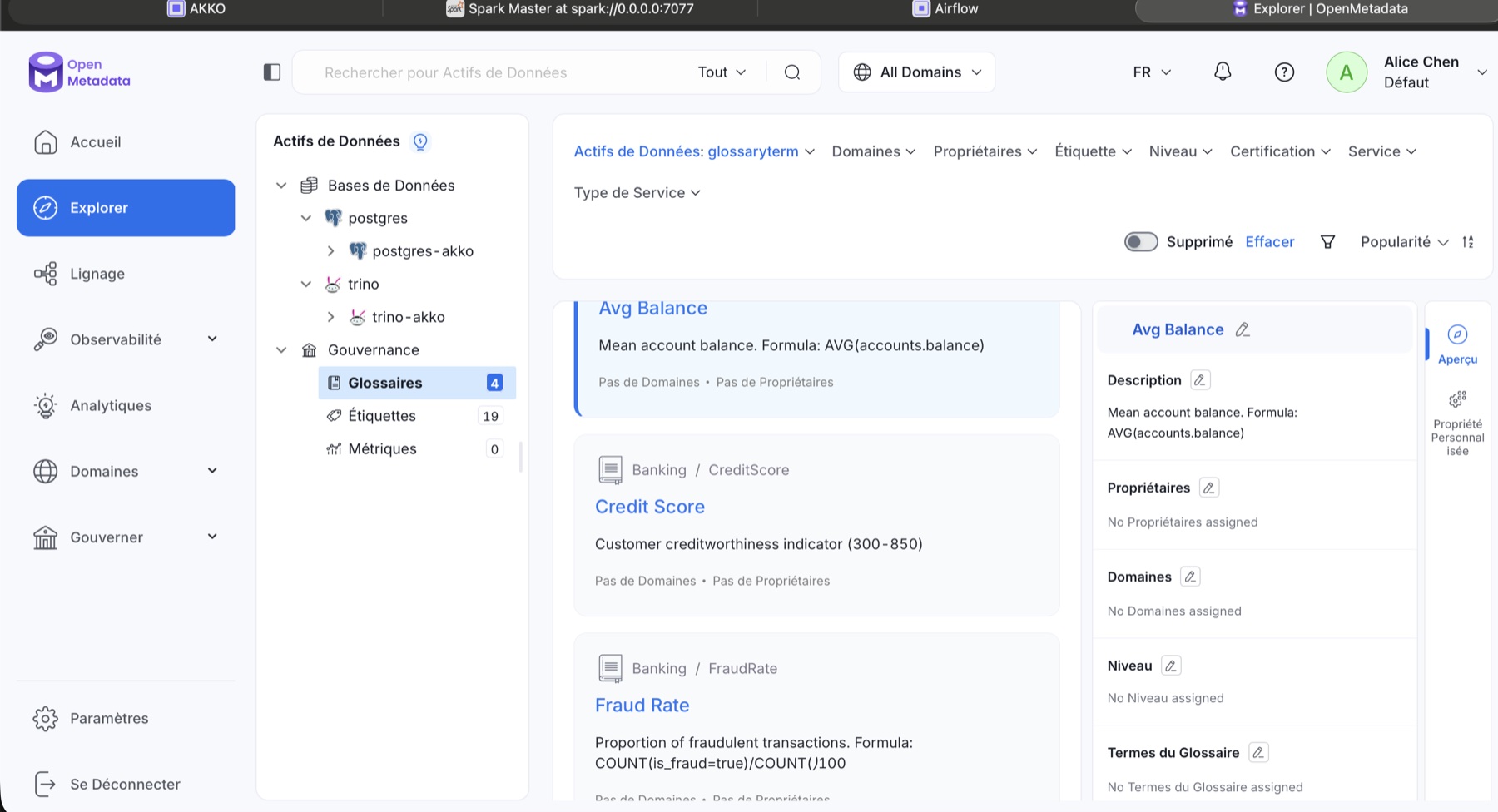Toggle the Supprimé switch
Screen dimensions: 1498x812
click(1140, 242)
